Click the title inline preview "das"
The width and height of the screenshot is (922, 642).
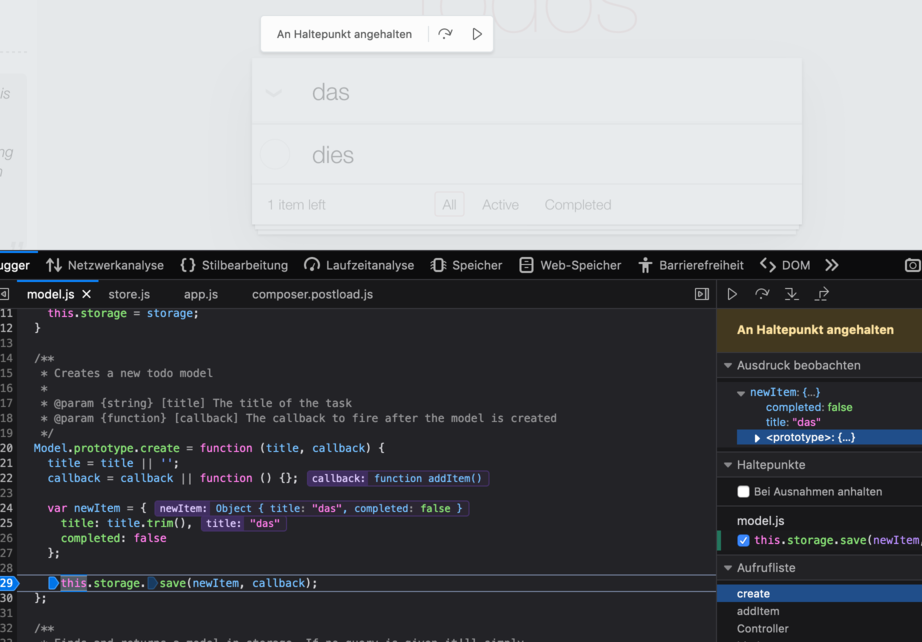click(x=265, y=523)
